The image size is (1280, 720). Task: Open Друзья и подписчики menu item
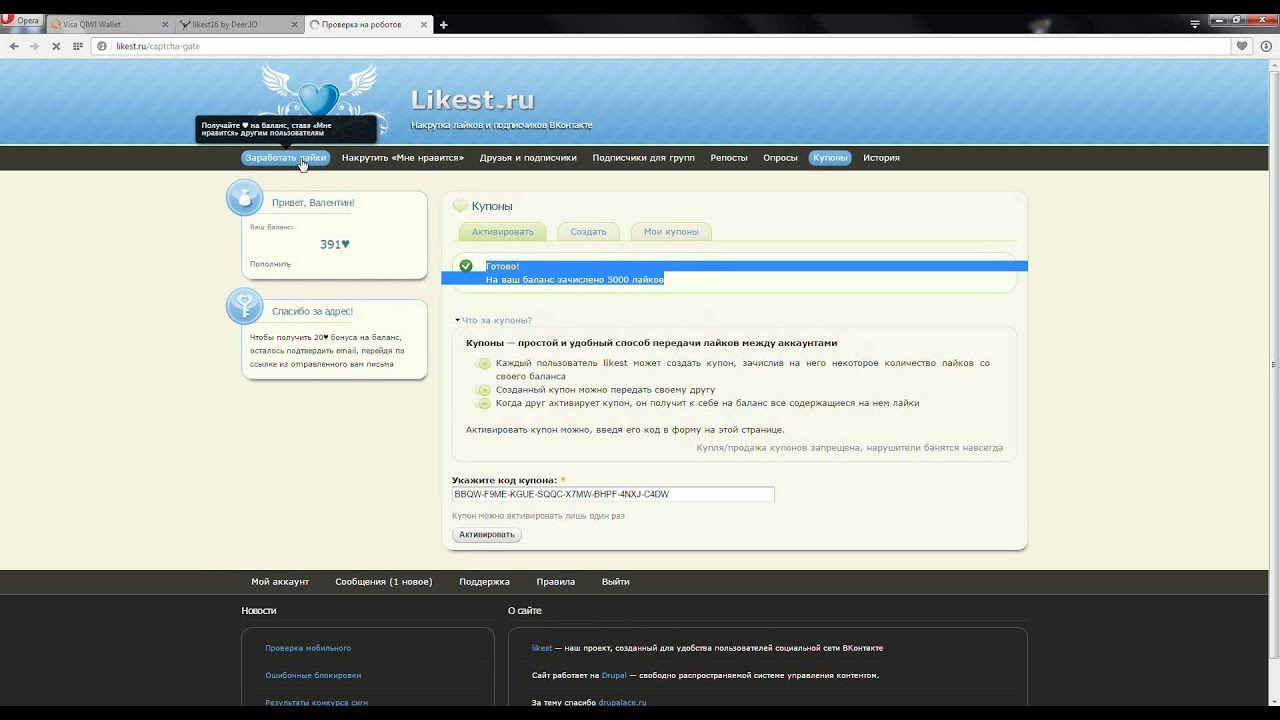click(528, 158)
